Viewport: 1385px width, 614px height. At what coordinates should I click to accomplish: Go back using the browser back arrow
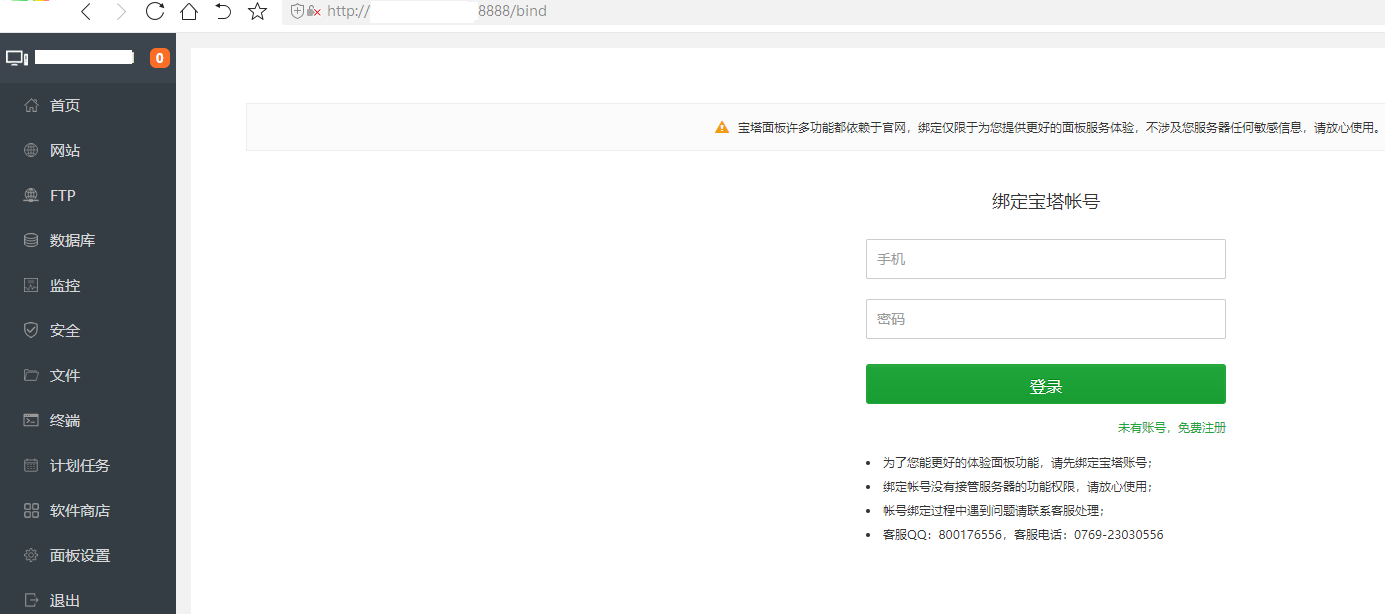tap(86, 11)
